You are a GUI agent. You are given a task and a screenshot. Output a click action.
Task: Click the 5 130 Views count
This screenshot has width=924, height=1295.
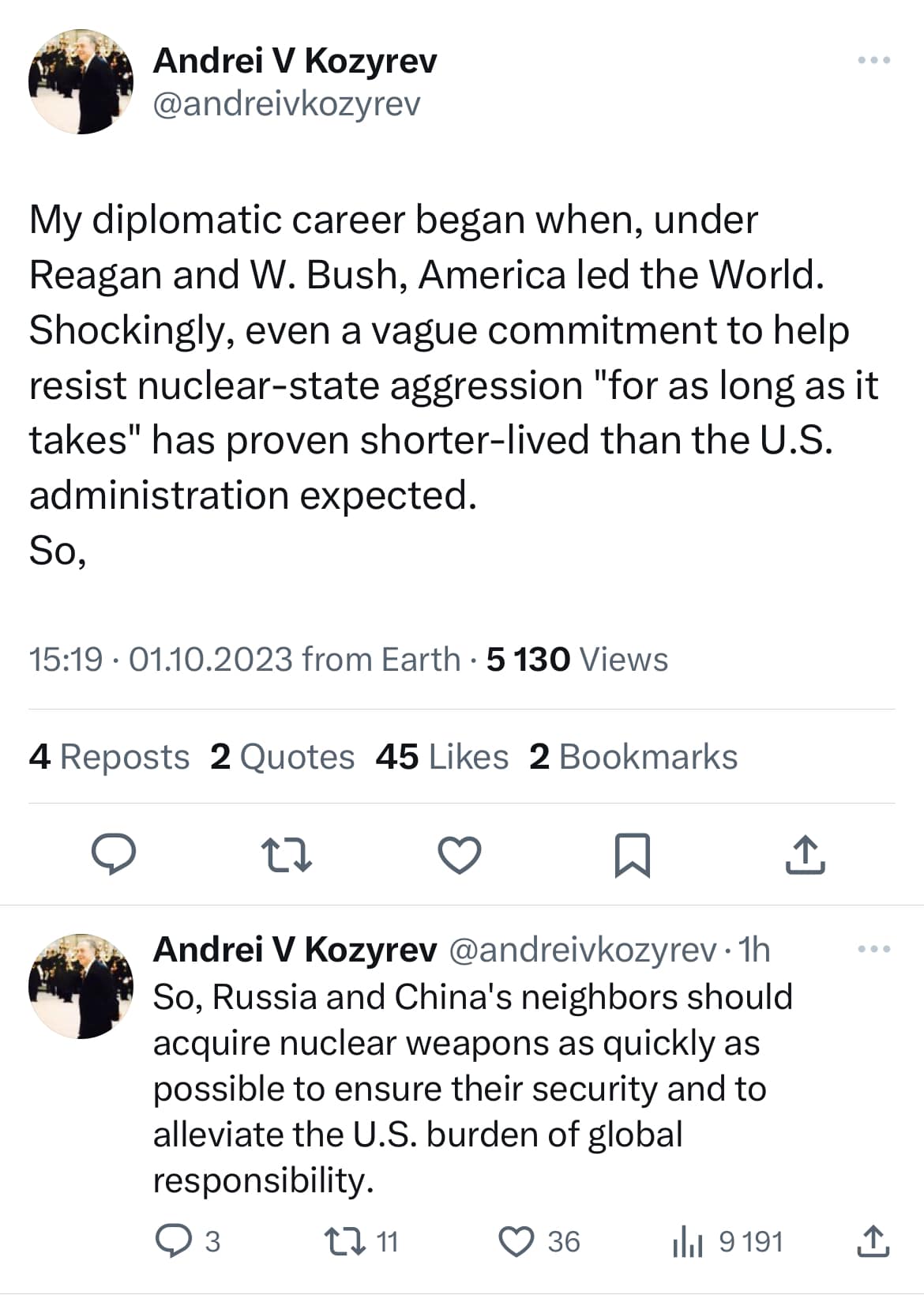[577, 659]
